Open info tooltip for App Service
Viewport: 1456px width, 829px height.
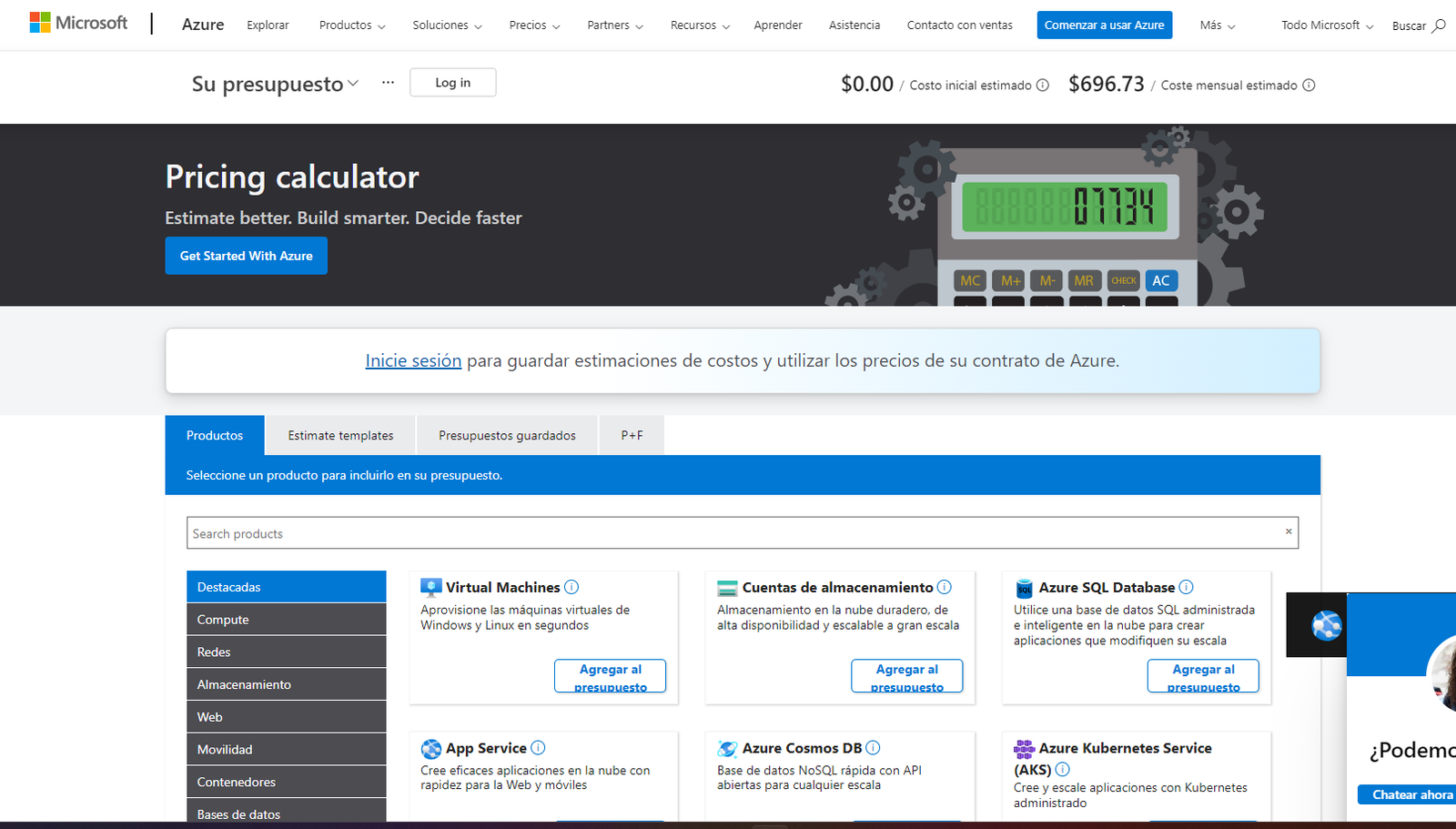[x=538, y=748]
